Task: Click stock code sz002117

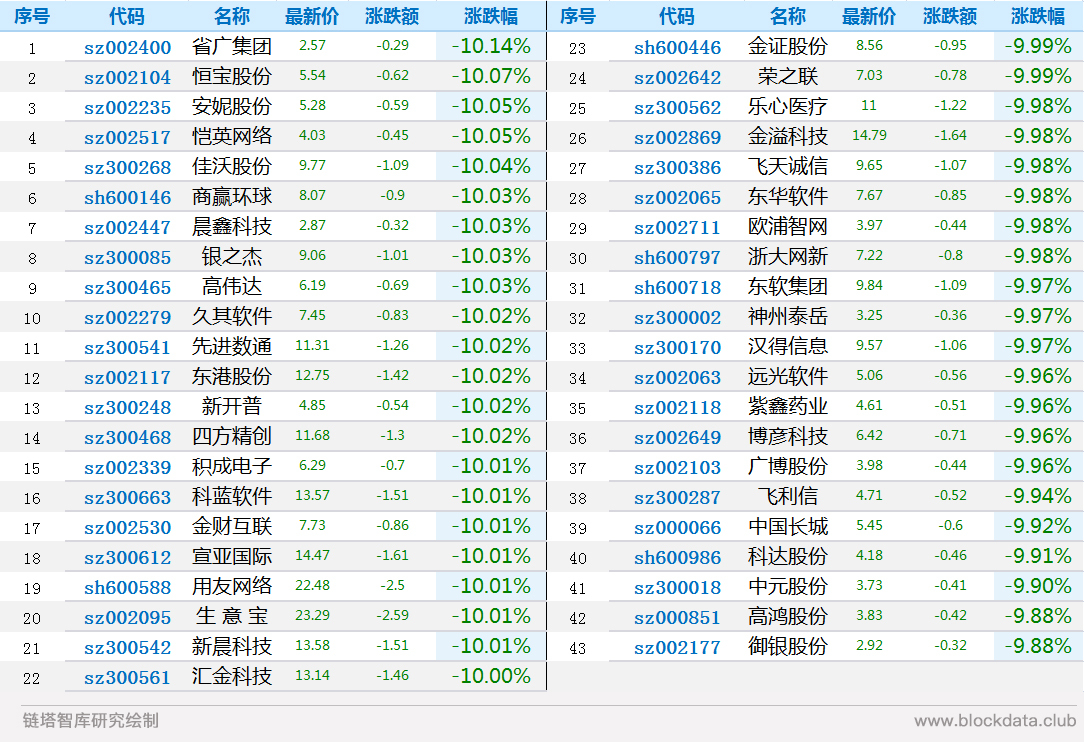Action: coord(127,377)
